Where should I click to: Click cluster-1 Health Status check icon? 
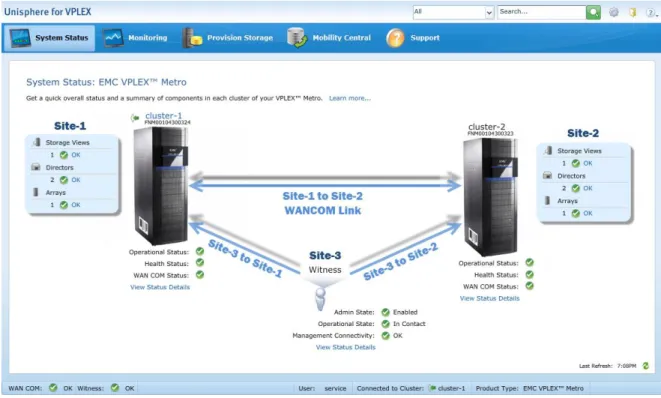(x=200, y=263)
